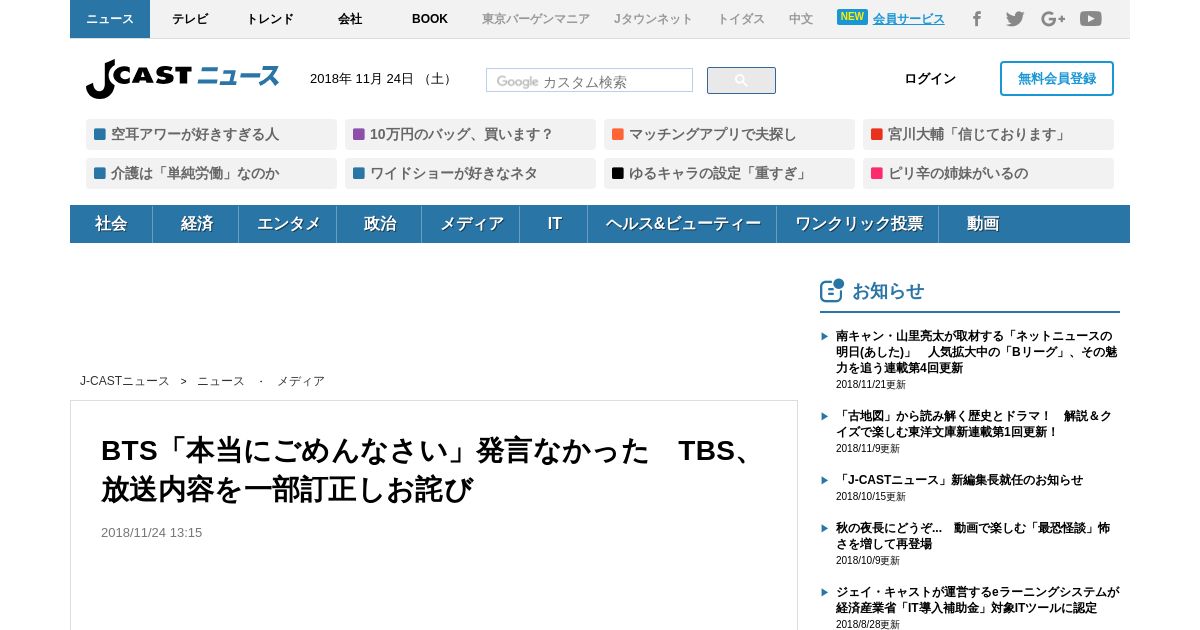This screenshot has height=630, width=1200.
Task: Open the Twitter icon in top bar
Action: point(1015,19)
